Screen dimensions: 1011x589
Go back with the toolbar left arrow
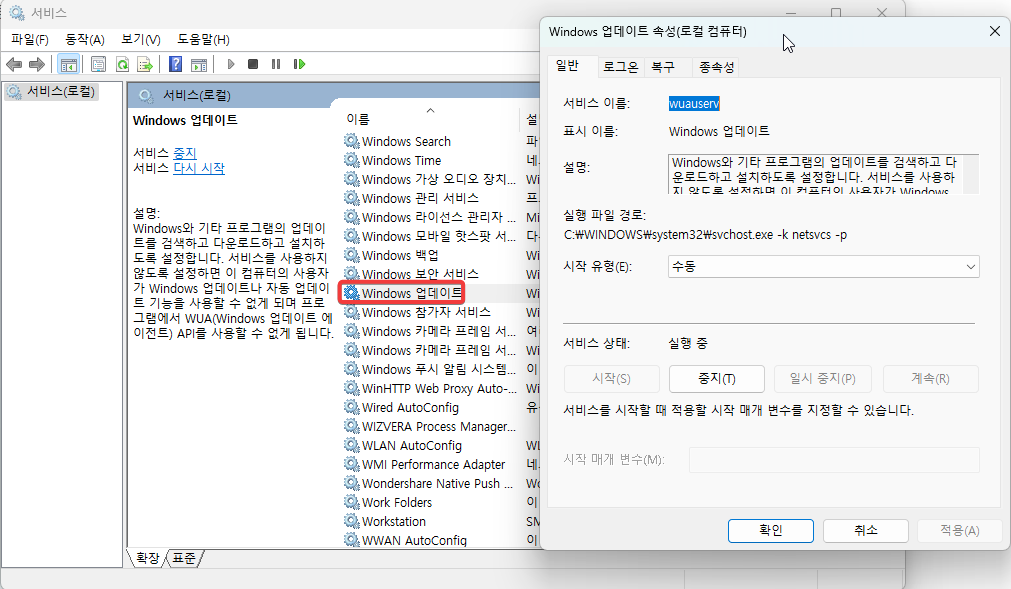14,64
